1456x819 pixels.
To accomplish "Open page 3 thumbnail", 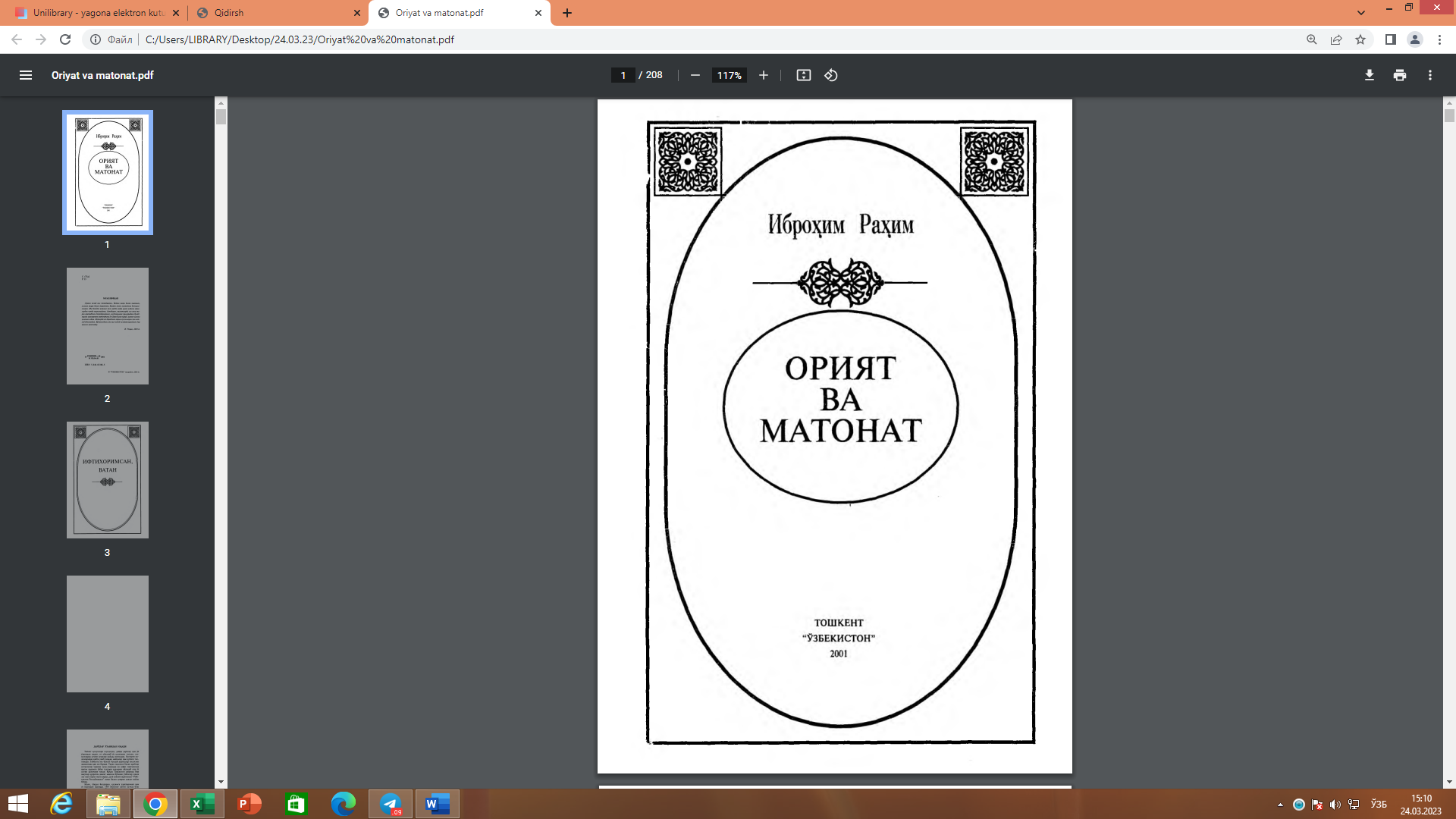I will 108,480.
